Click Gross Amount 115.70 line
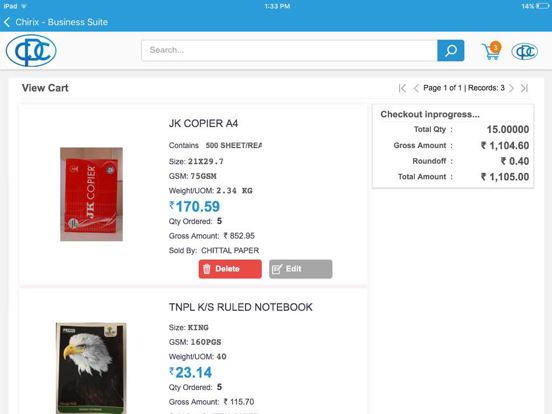Screen dimensions: 552x414 point(211,402)
